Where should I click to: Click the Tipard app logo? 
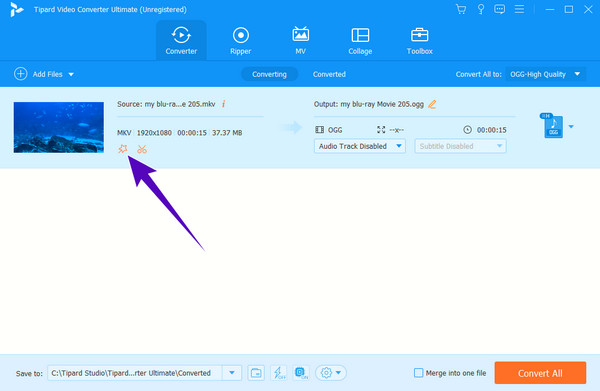pyautogui.click(x=16, y=10)
